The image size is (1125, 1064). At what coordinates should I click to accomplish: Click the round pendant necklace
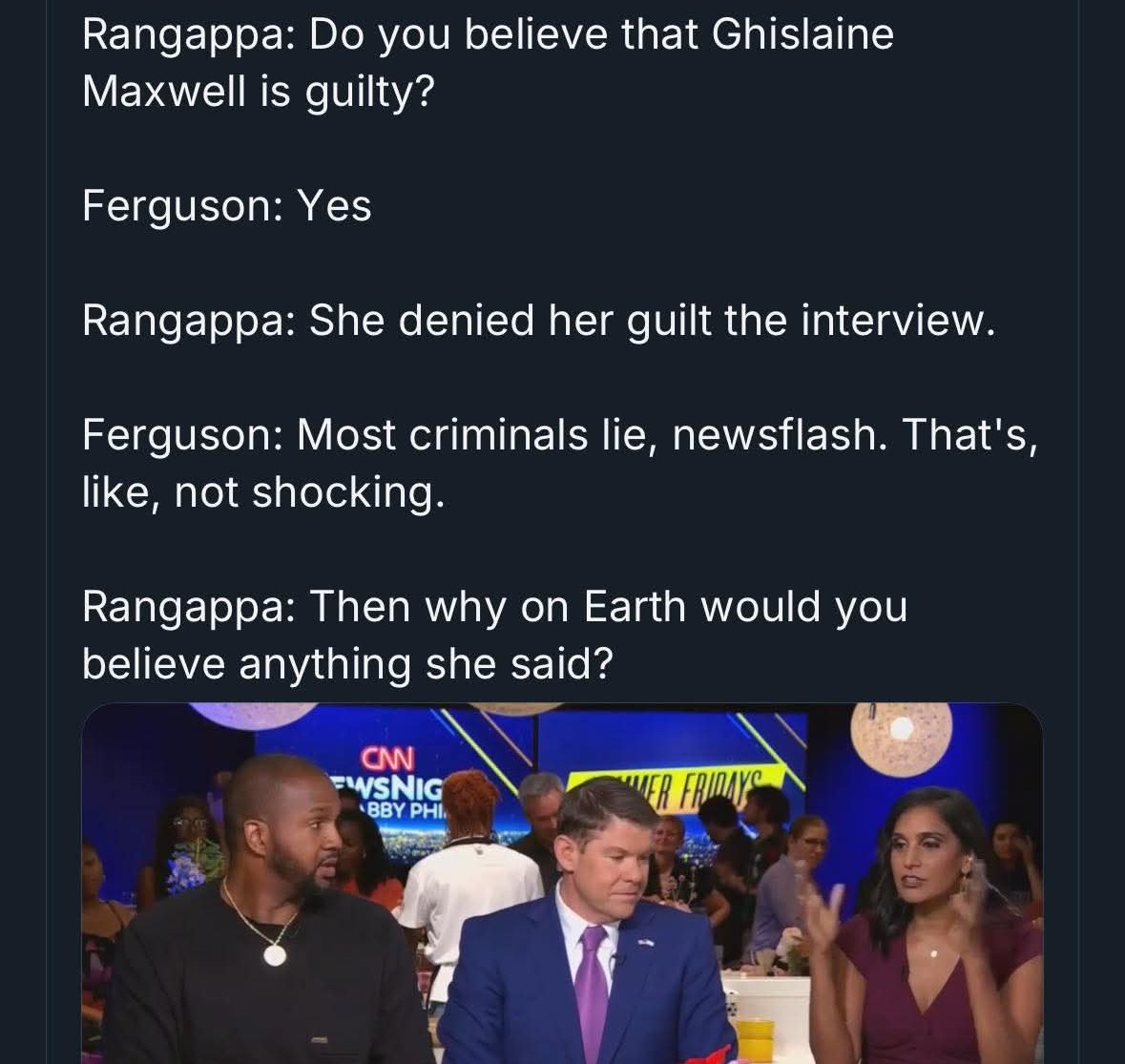click(x=274, y=953)
